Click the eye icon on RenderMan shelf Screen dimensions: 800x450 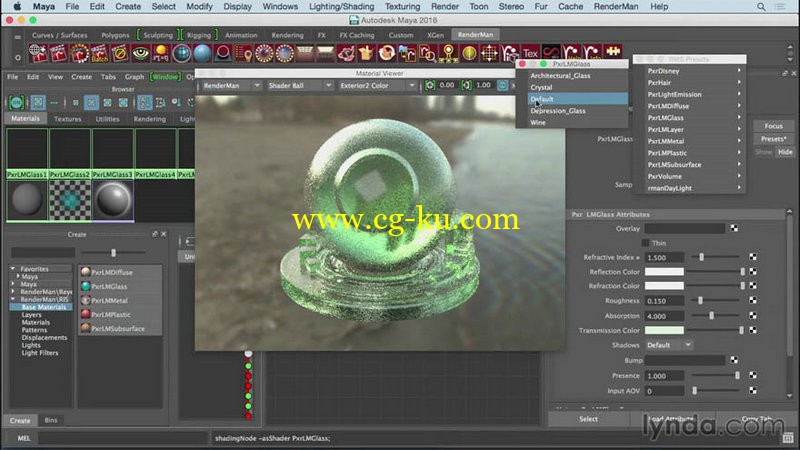pyautogui.click(x=140, y=53)
